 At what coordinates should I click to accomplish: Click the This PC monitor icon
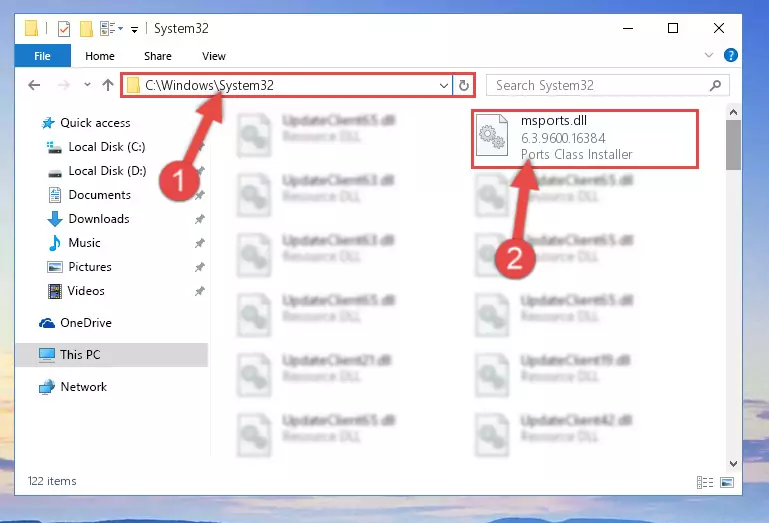(47, 355)
